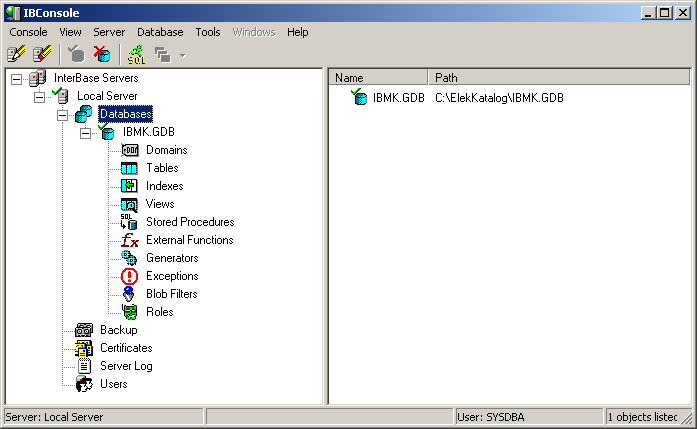Select InterBase Servers label in tree
697x429 pixels.
point(96,78)
